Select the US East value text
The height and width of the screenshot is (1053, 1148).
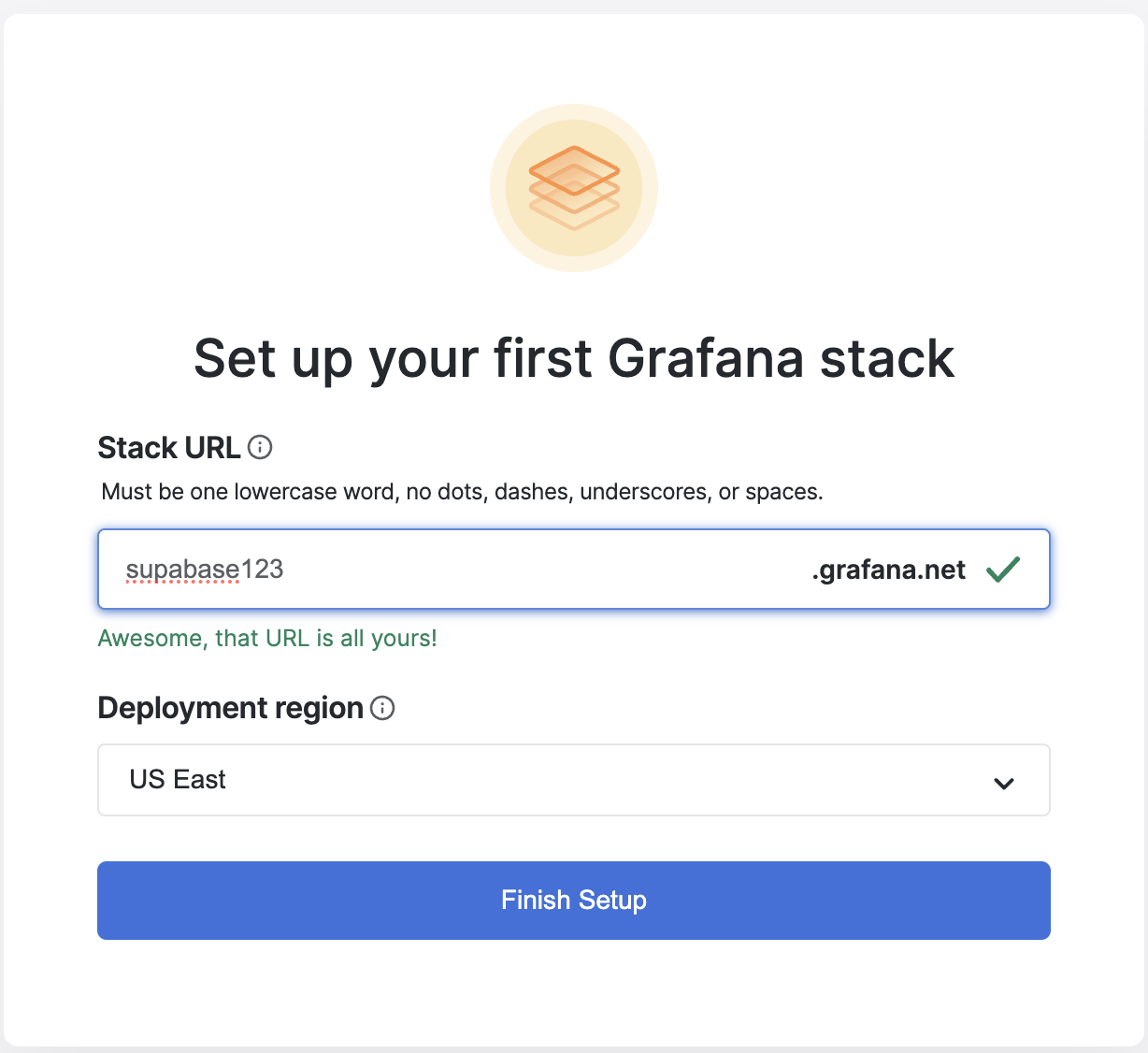[x=178, y=779]
